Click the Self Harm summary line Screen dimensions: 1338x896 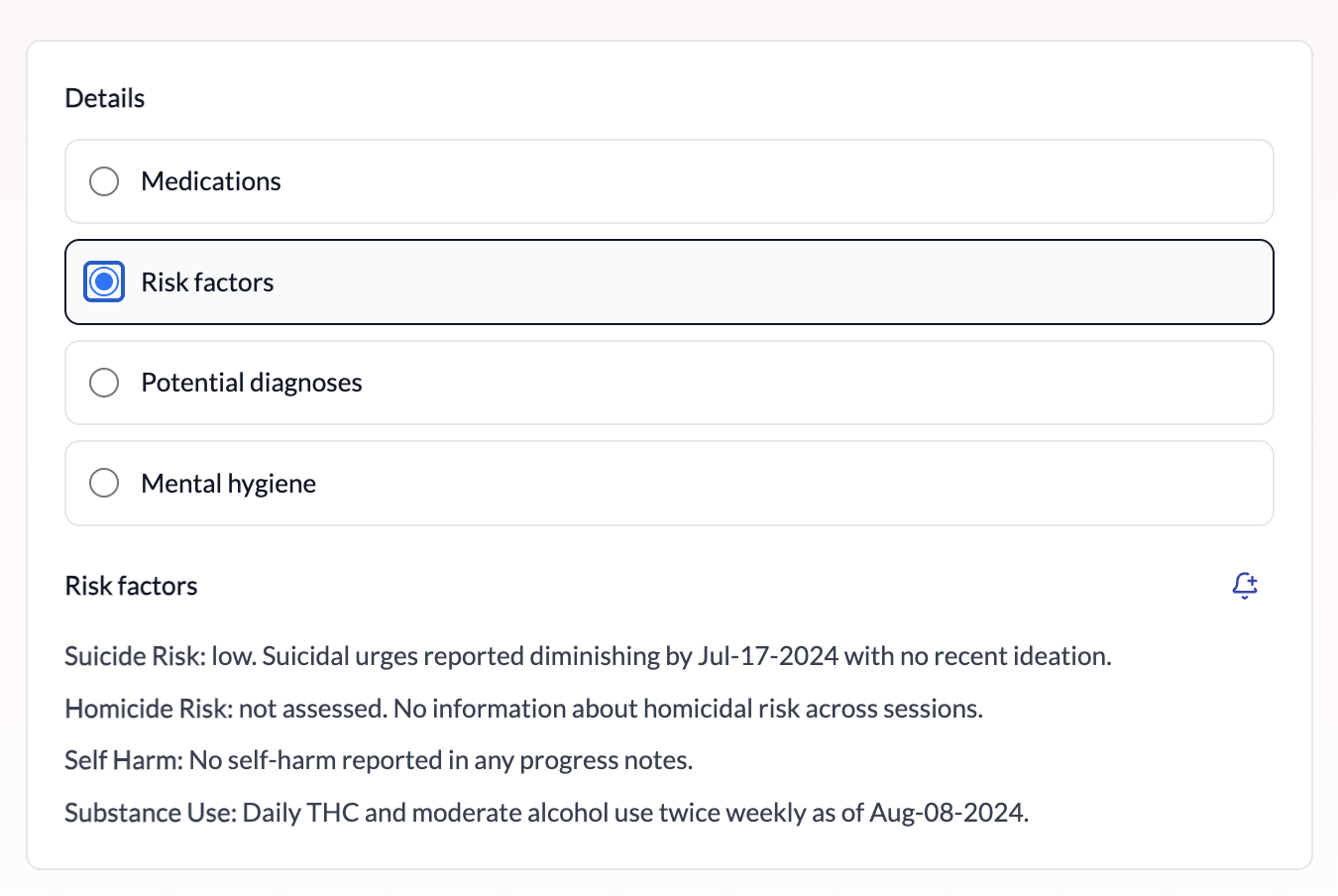[381, 759]
